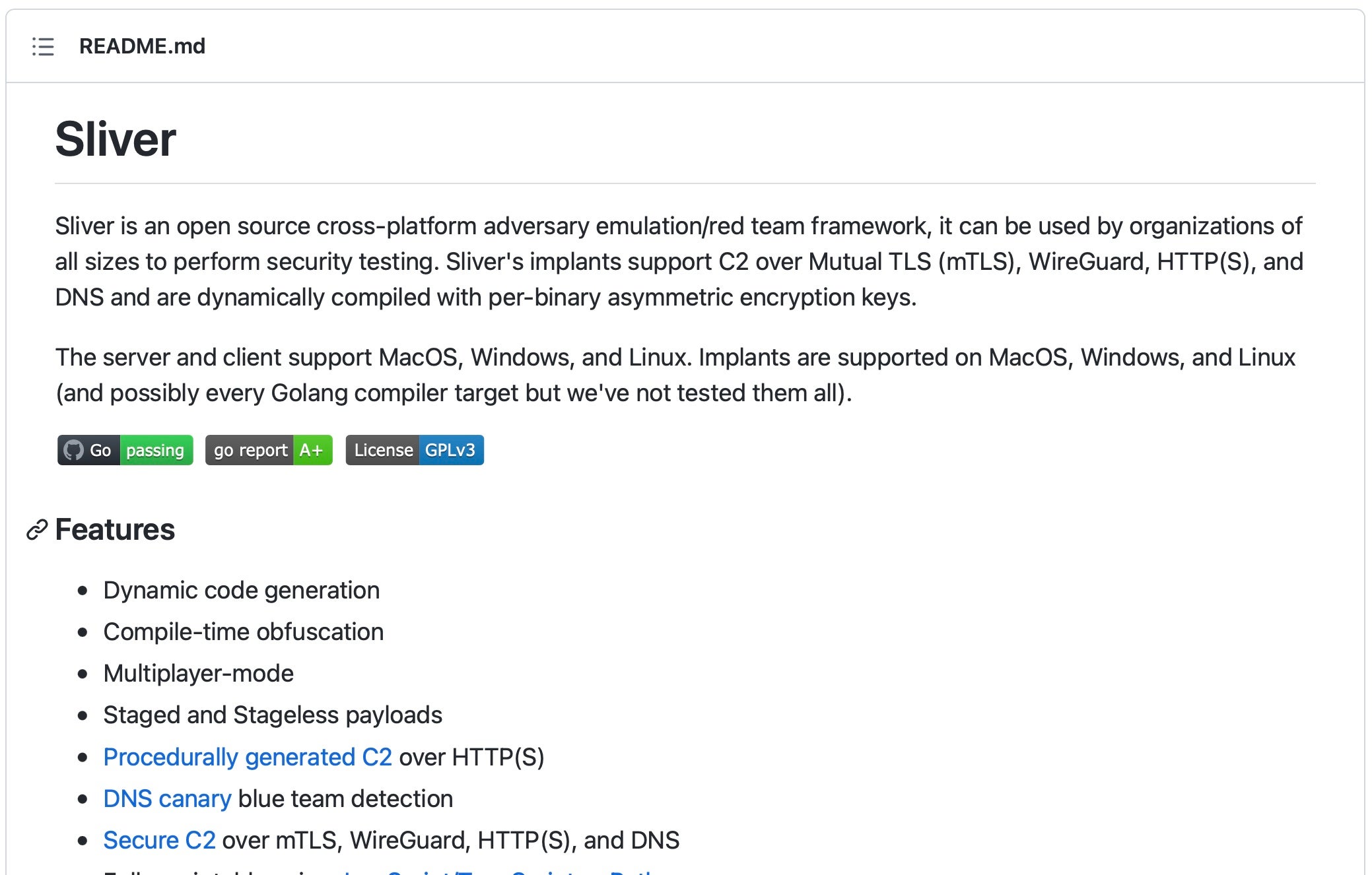Follow the 'Secure C2' link
The height and width of the screenshot is (875, 1372).
pyautogui.click(x=159, y=840)
